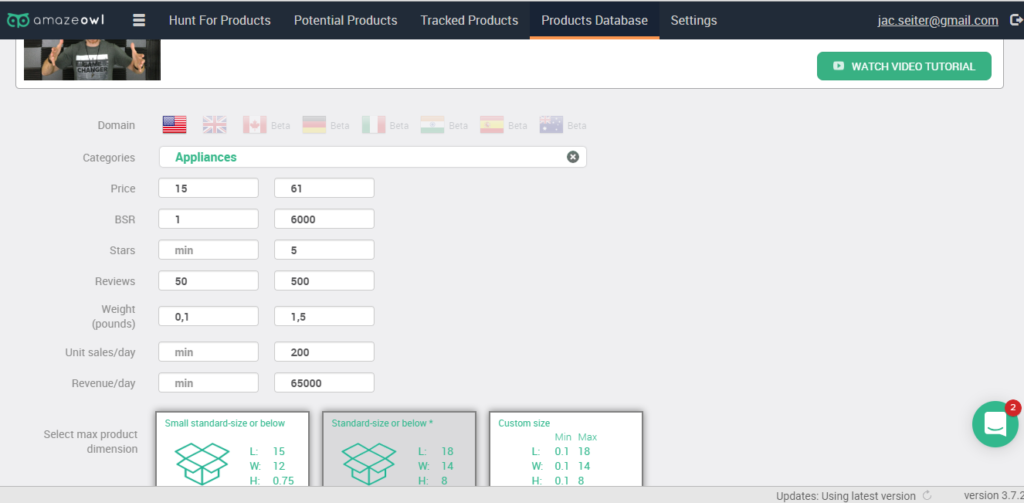Pick the Spain flag domain
This screenshot has height=503, width=1024.
[x=491, y=125]
